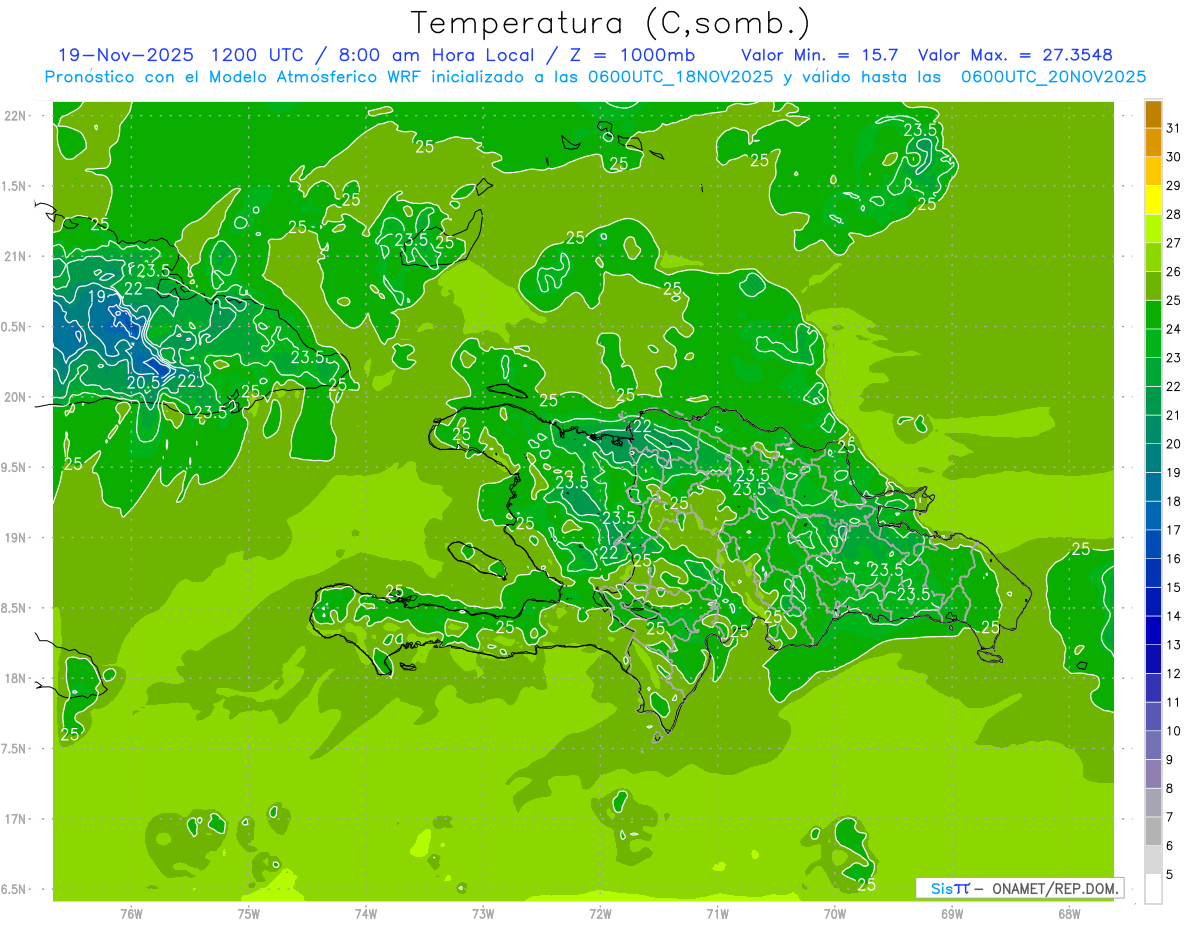Click the 72W longitude axis label
The width and height of the screenshot is (1200, 927).
click(x=600, y=913)
